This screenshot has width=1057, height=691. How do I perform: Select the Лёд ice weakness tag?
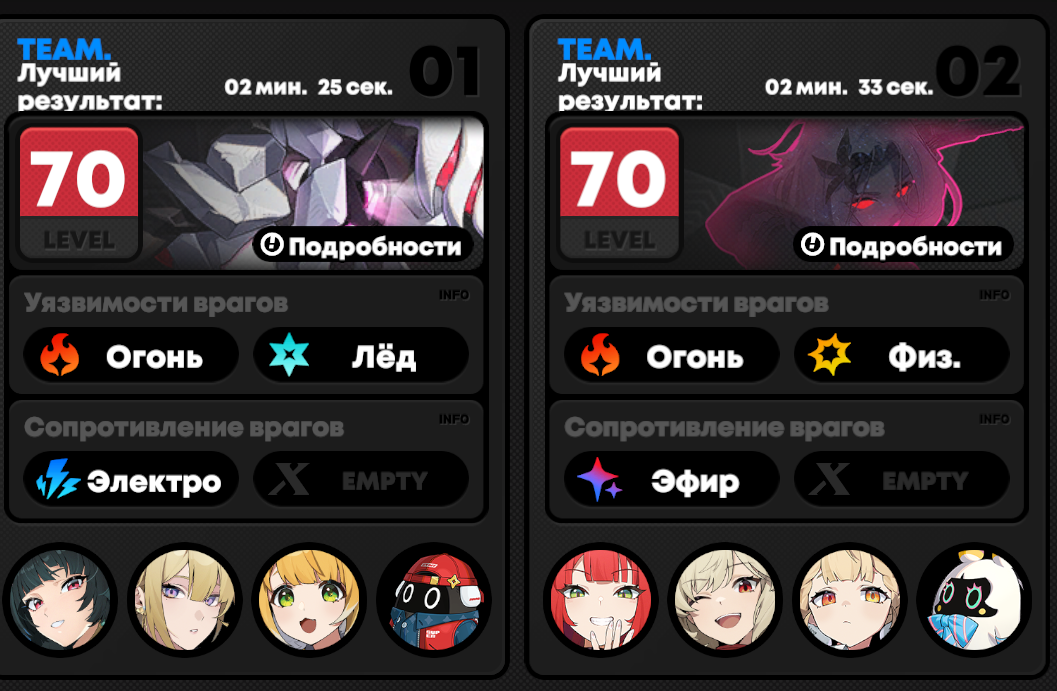[361, 355]
